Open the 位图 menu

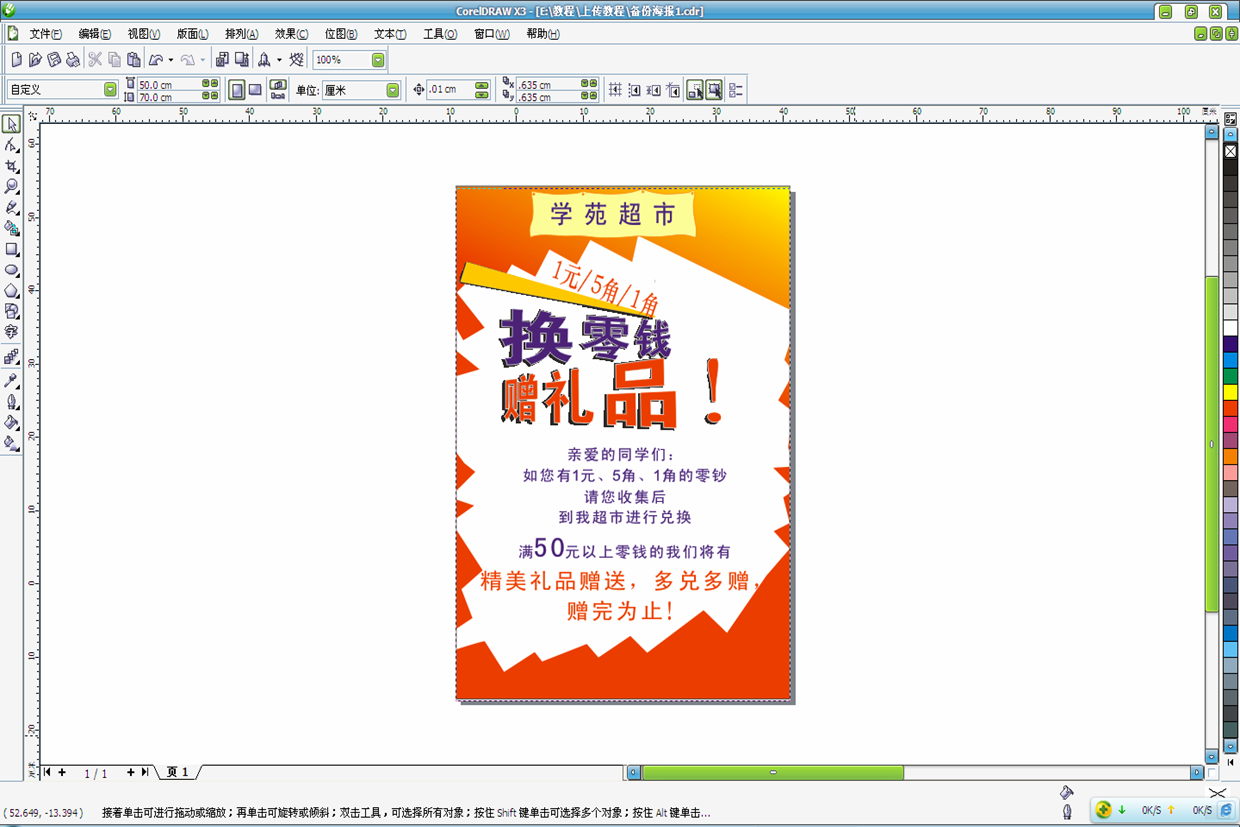(340, 34)
